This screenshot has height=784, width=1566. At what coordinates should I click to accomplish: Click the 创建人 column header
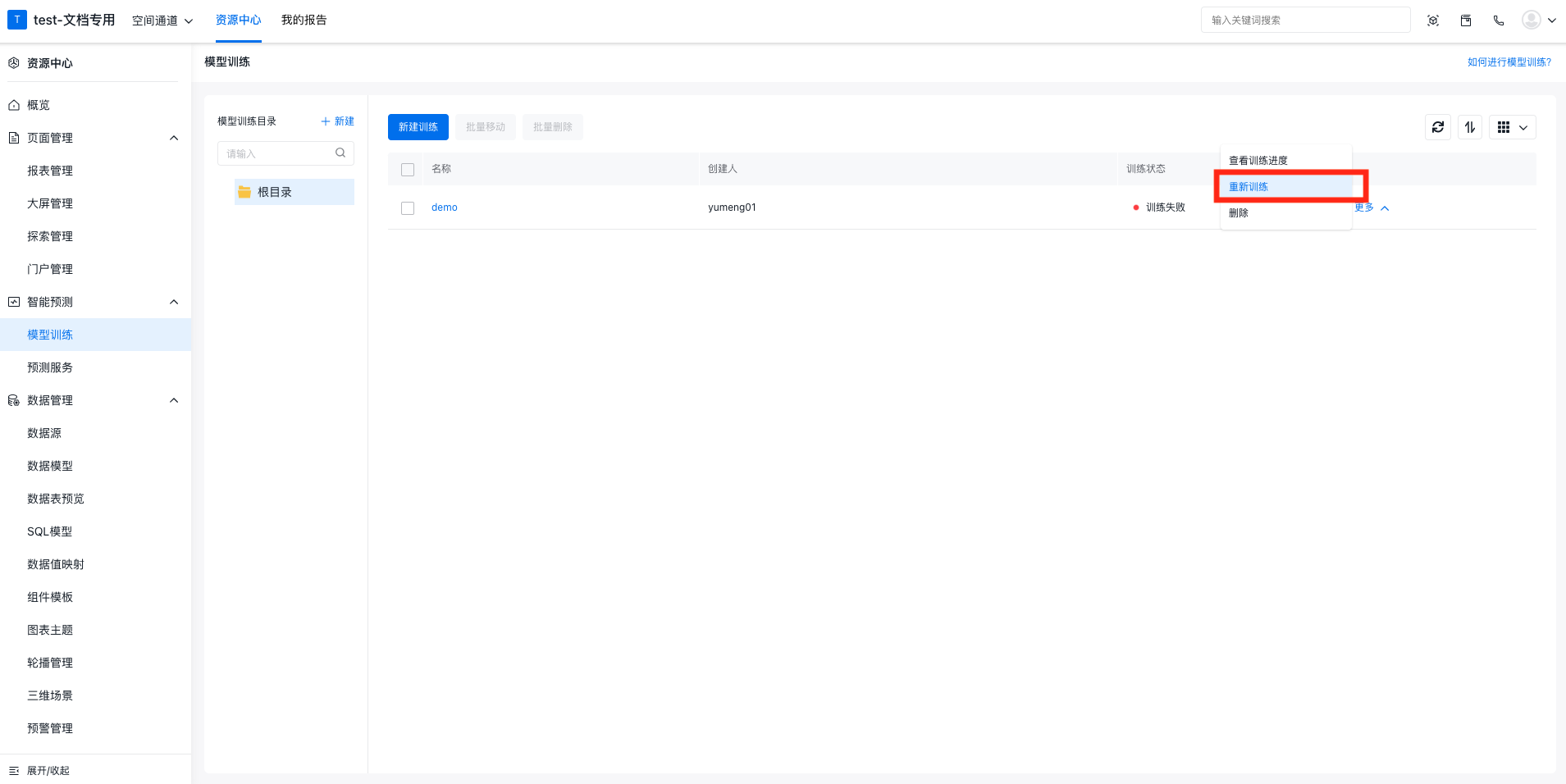click(723, 169)
